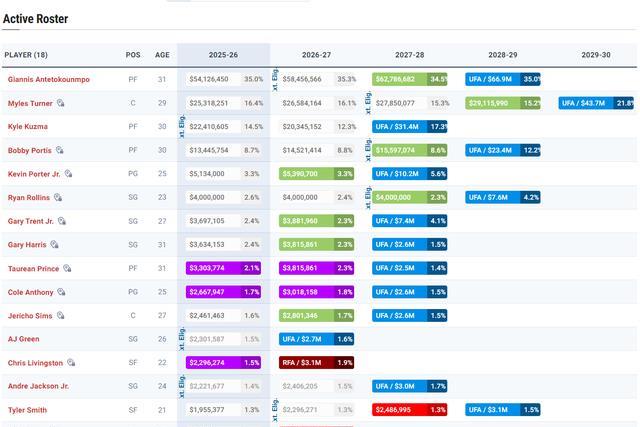Open contract notes icon beside Jericho Sims
This screenshot has height=427, width=640.
60,316
